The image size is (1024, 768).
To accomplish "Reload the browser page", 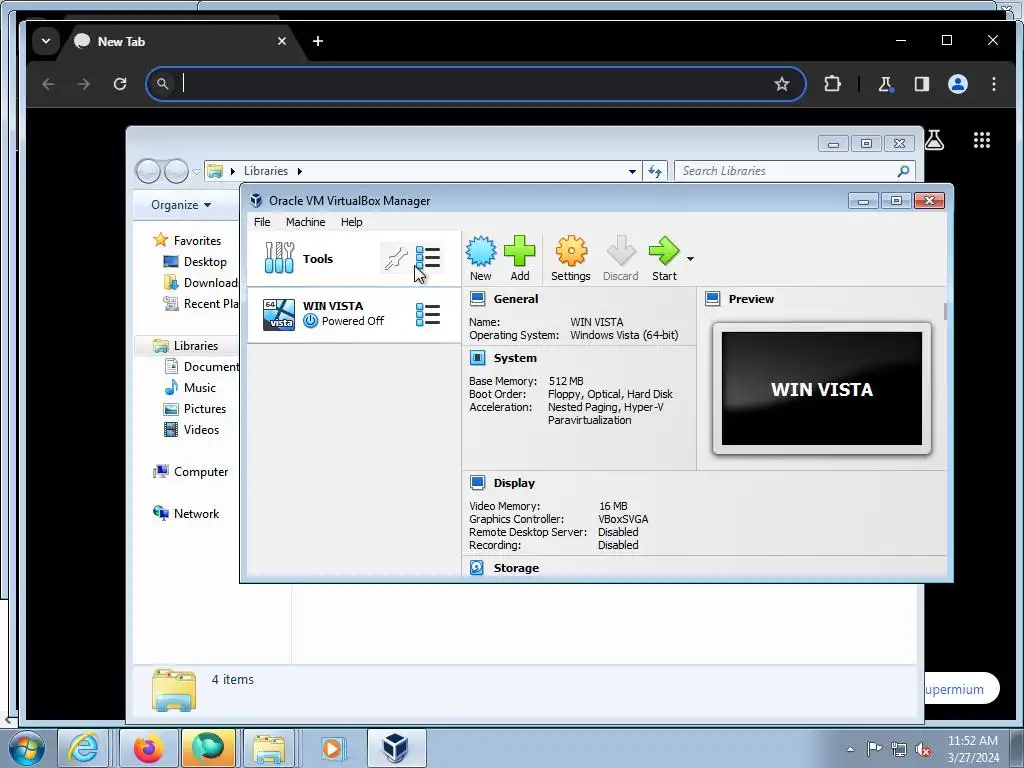I will [120, 84].
